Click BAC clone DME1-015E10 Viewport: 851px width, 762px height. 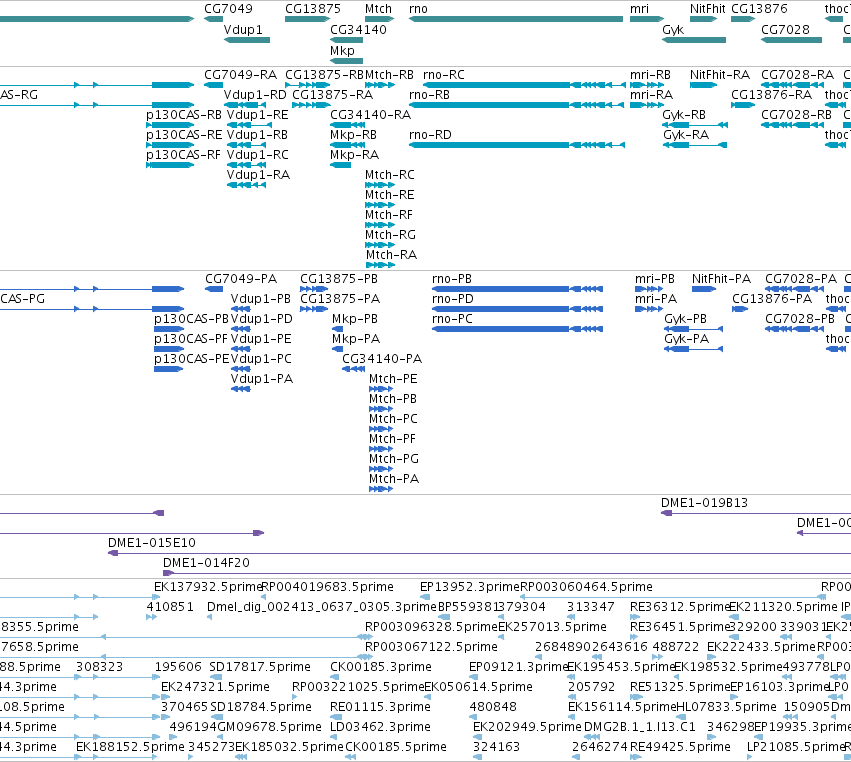151,543
